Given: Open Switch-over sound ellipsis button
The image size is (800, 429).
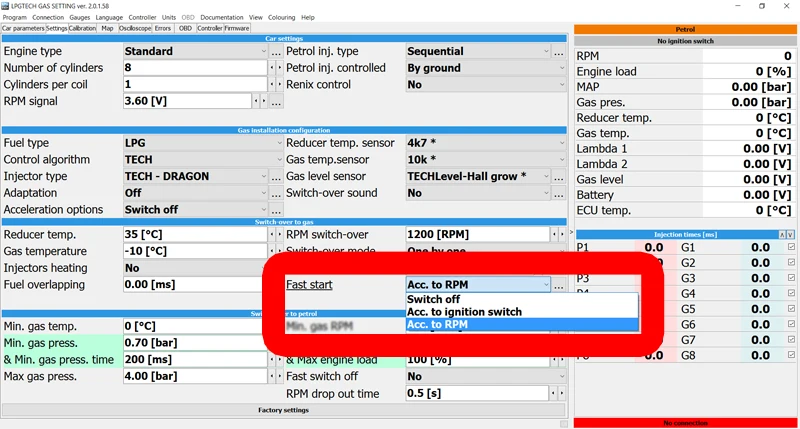Looking at the screenshot, I should (559, 193).
